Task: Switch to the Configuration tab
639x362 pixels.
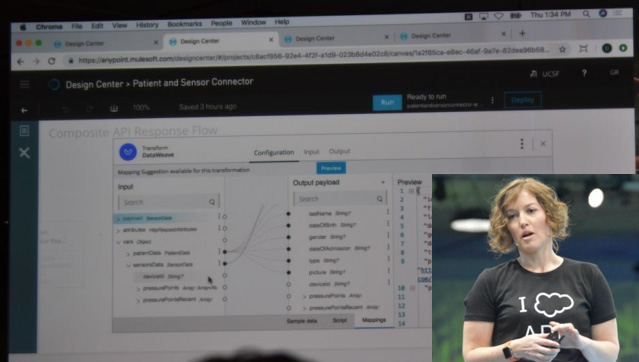Action: click(x=274, y=152)
